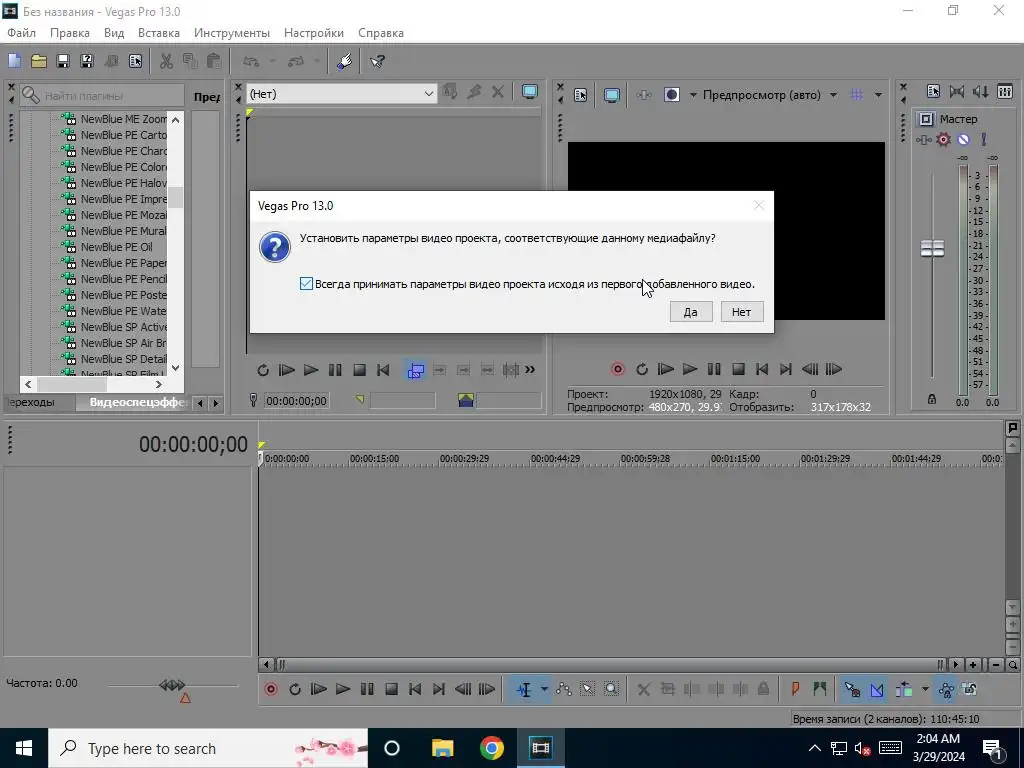
Task: Open the Настройки menu
Action: click(x=313, y=33)
